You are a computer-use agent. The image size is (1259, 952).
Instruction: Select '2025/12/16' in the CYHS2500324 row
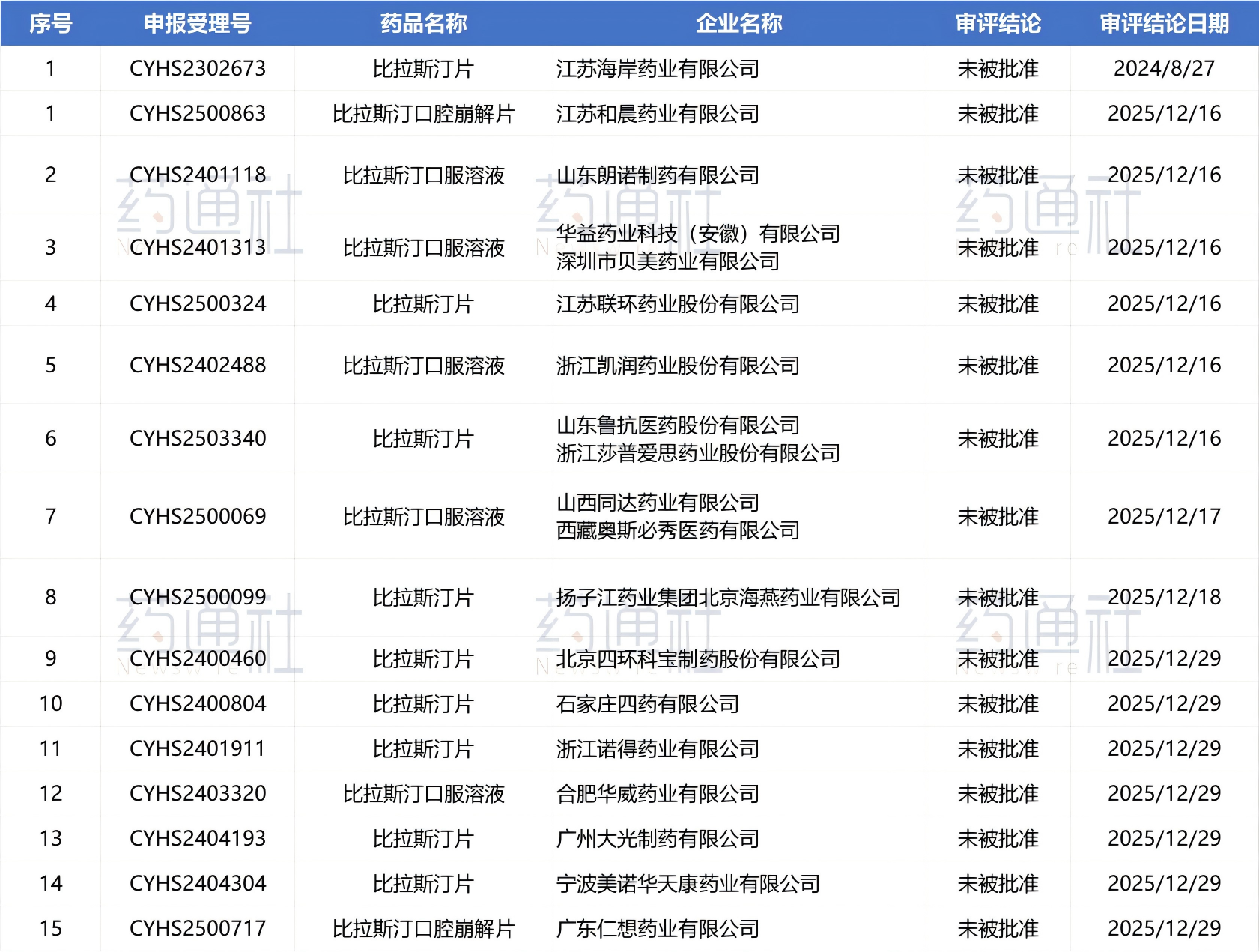coord(1165,304)
